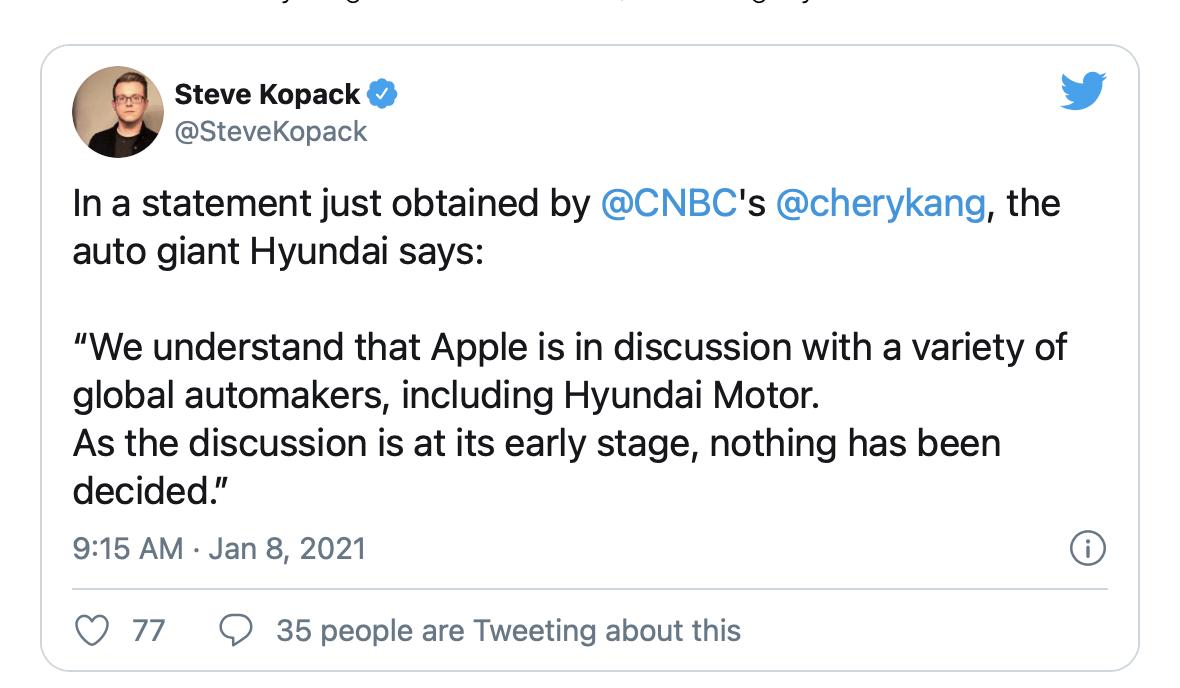The image size is (1180, 688).
Task: Click the "auto giant Hyundai says:" line
Action: (x=277, y=251)
